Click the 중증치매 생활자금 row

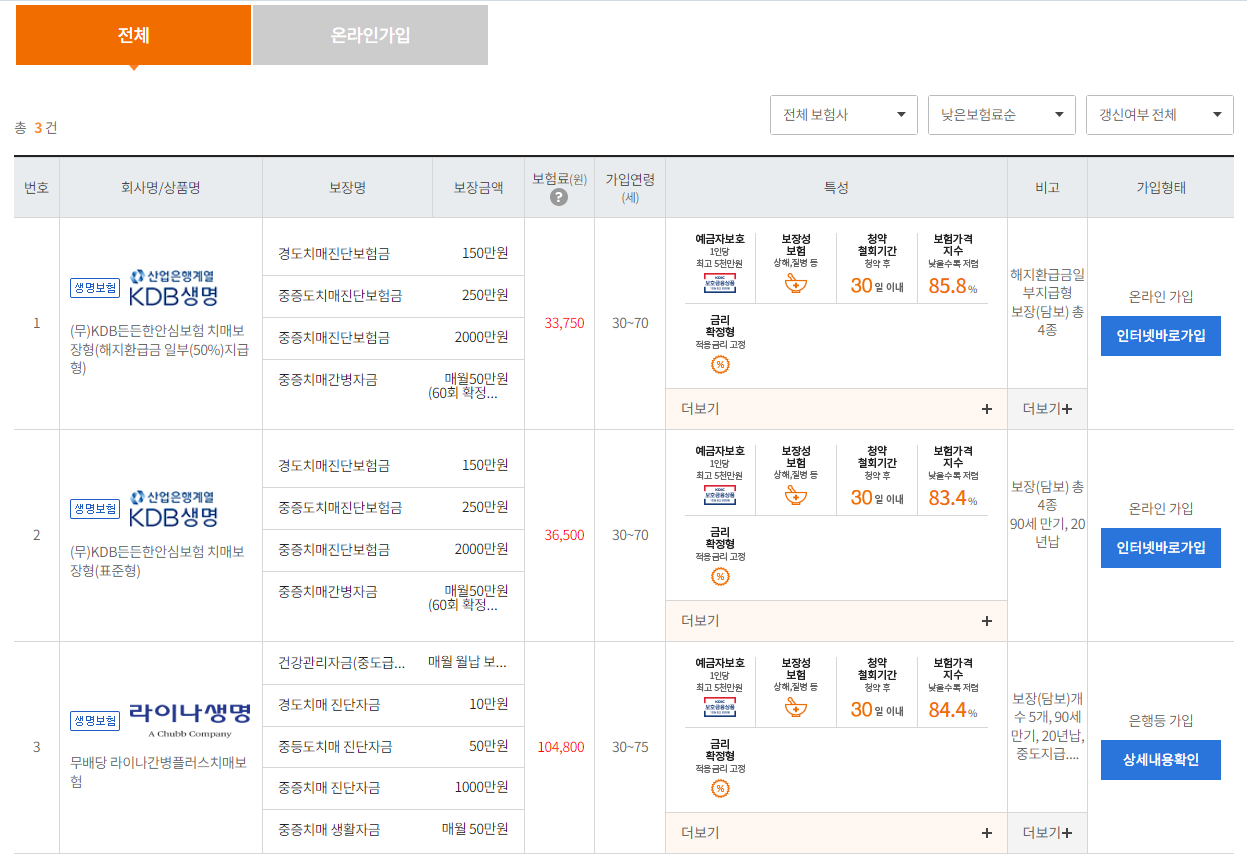coord(393,830)
